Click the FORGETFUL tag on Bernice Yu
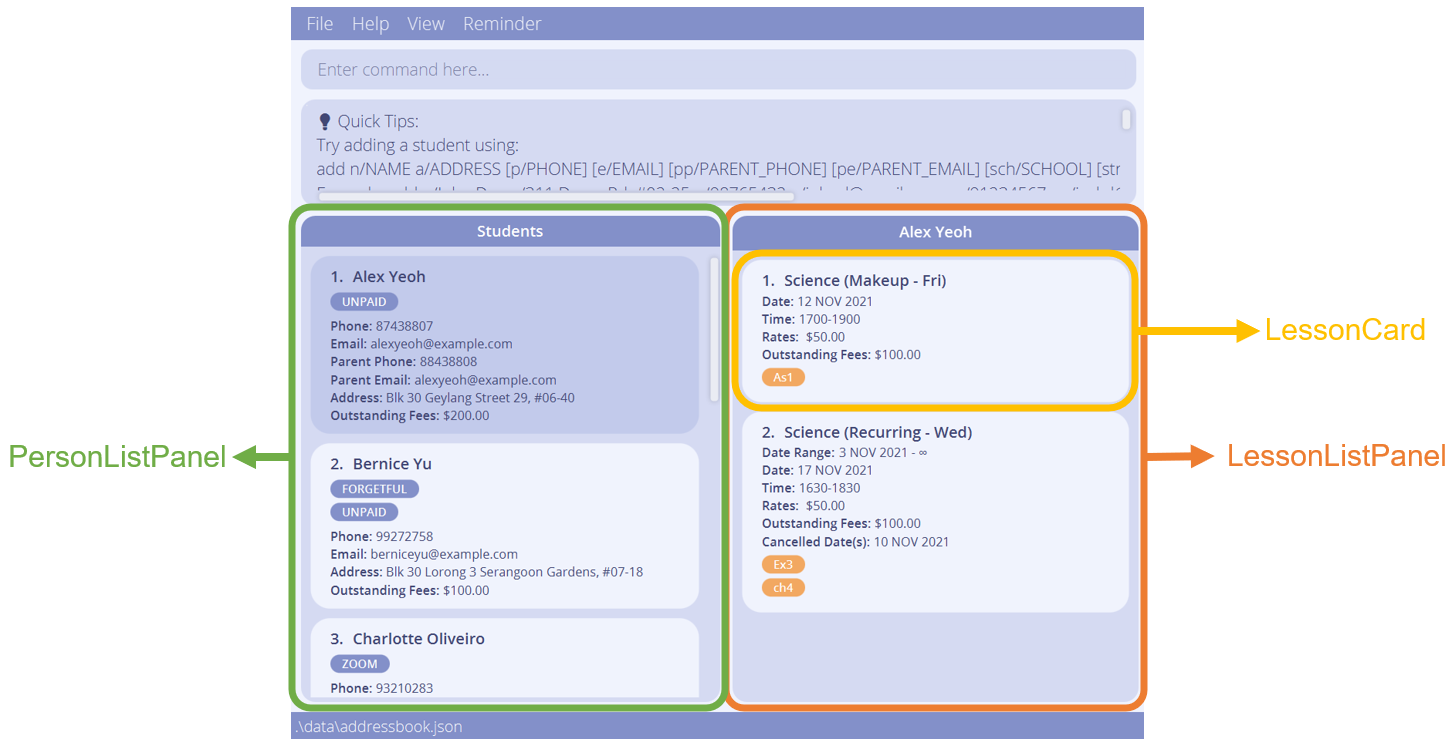Screen dimensions: 1448x739 374,489
